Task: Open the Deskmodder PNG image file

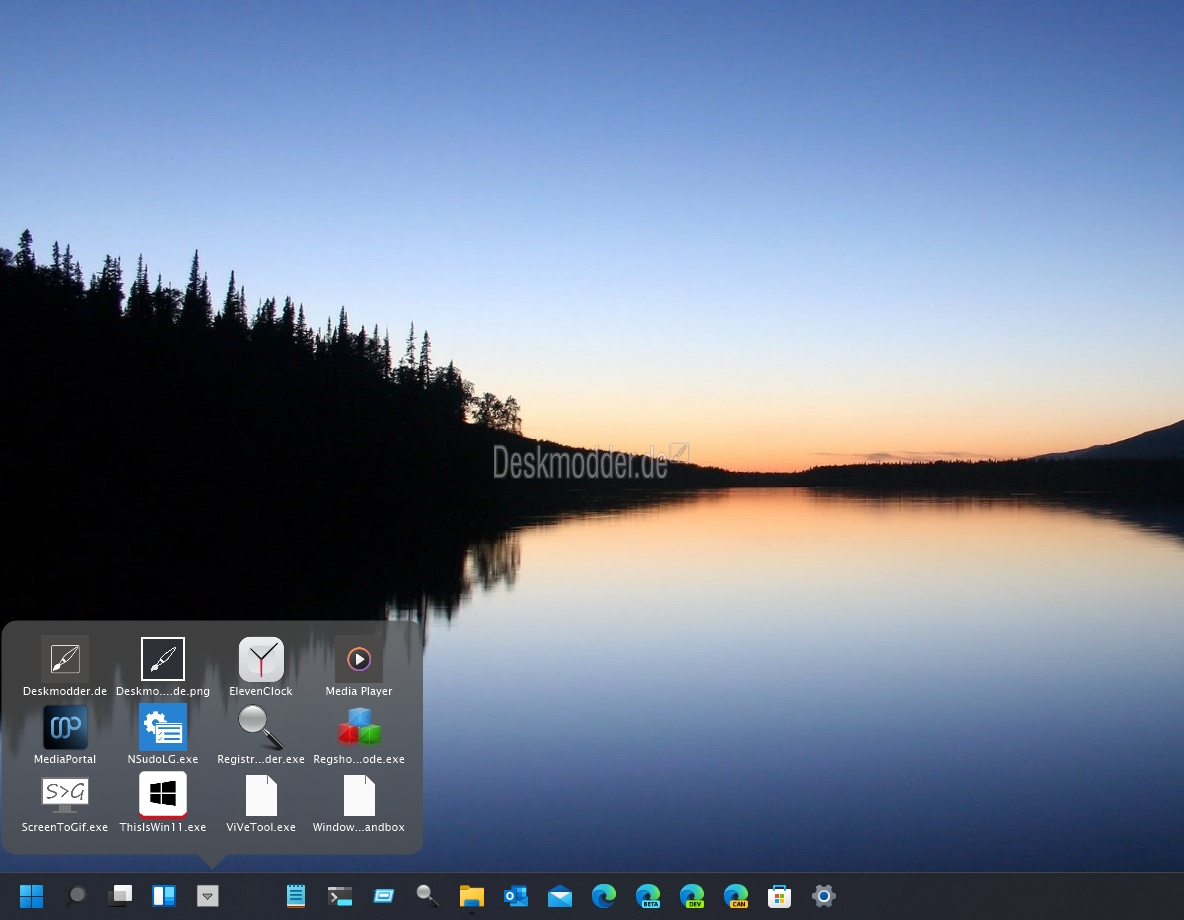Action: [x=163, y=660]
